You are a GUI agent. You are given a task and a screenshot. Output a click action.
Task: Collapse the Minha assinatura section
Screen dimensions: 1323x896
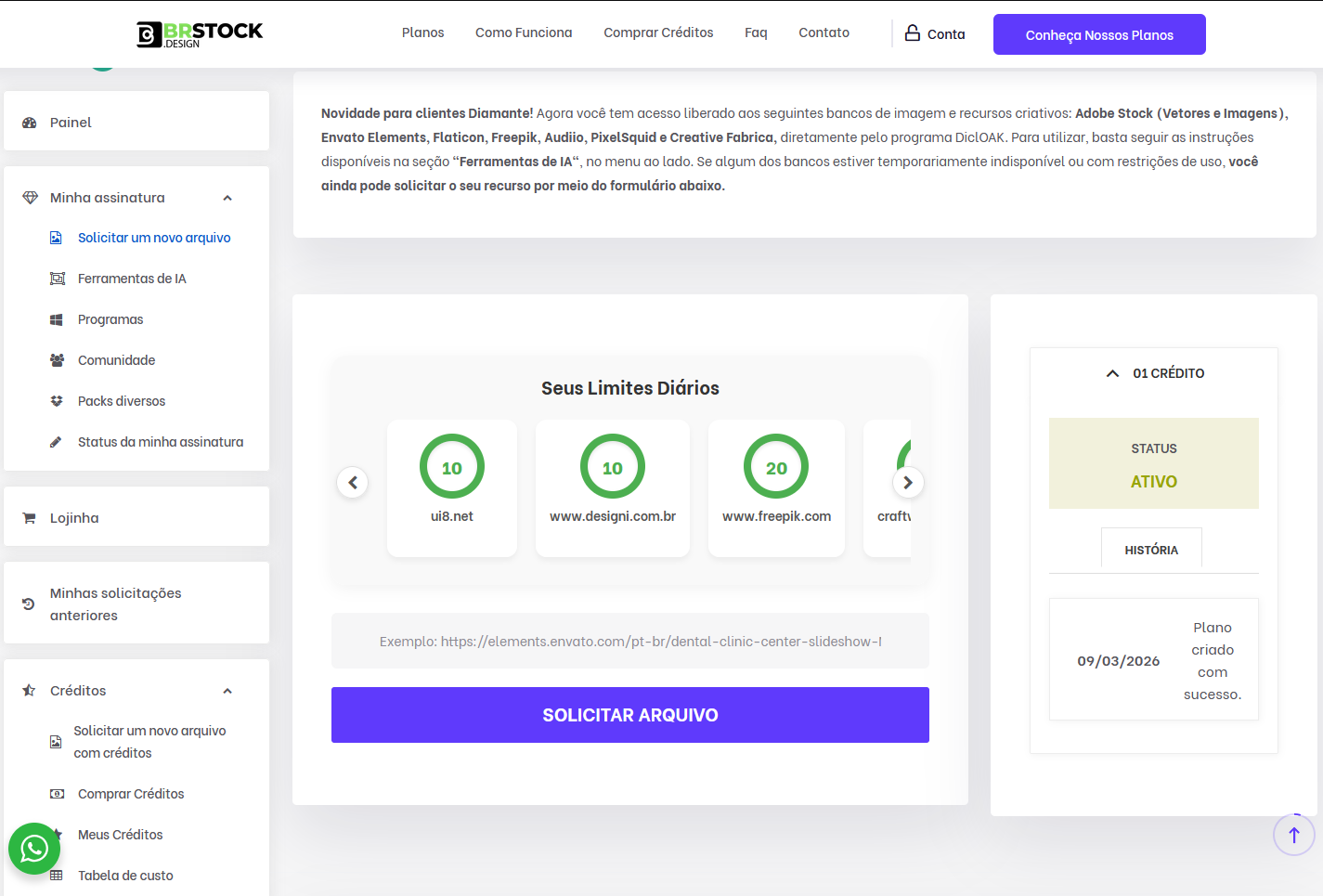pyautogui.click(x=227, y=198)
